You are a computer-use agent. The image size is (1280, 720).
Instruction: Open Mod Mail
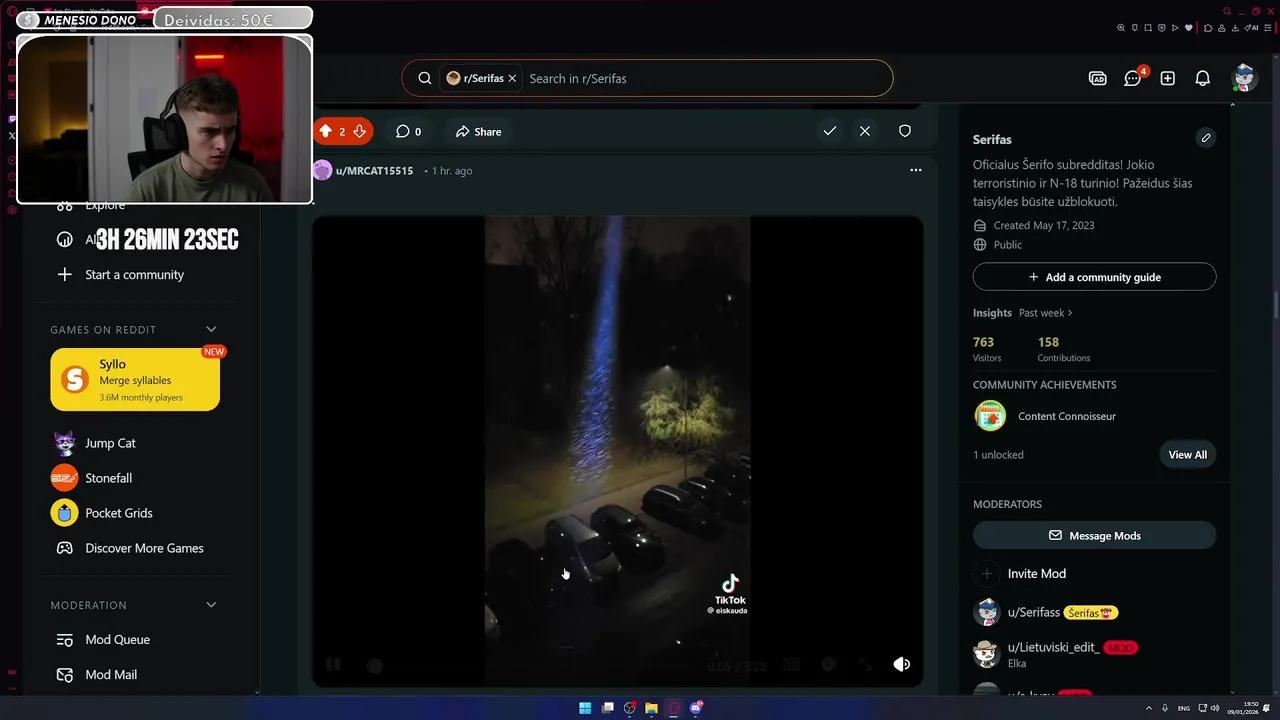coord(111,674)
